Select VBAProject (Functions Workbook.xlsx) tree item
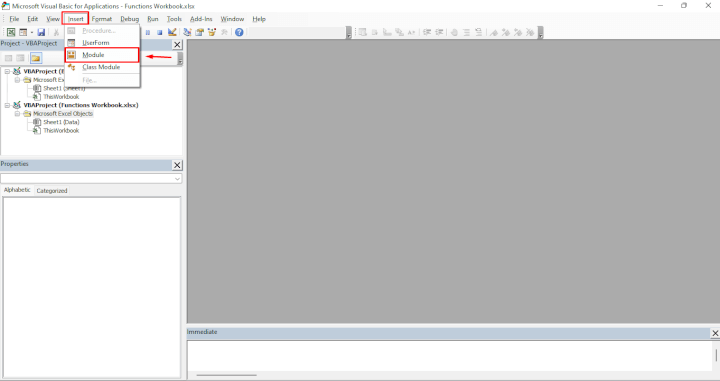 tap(81, 105)
